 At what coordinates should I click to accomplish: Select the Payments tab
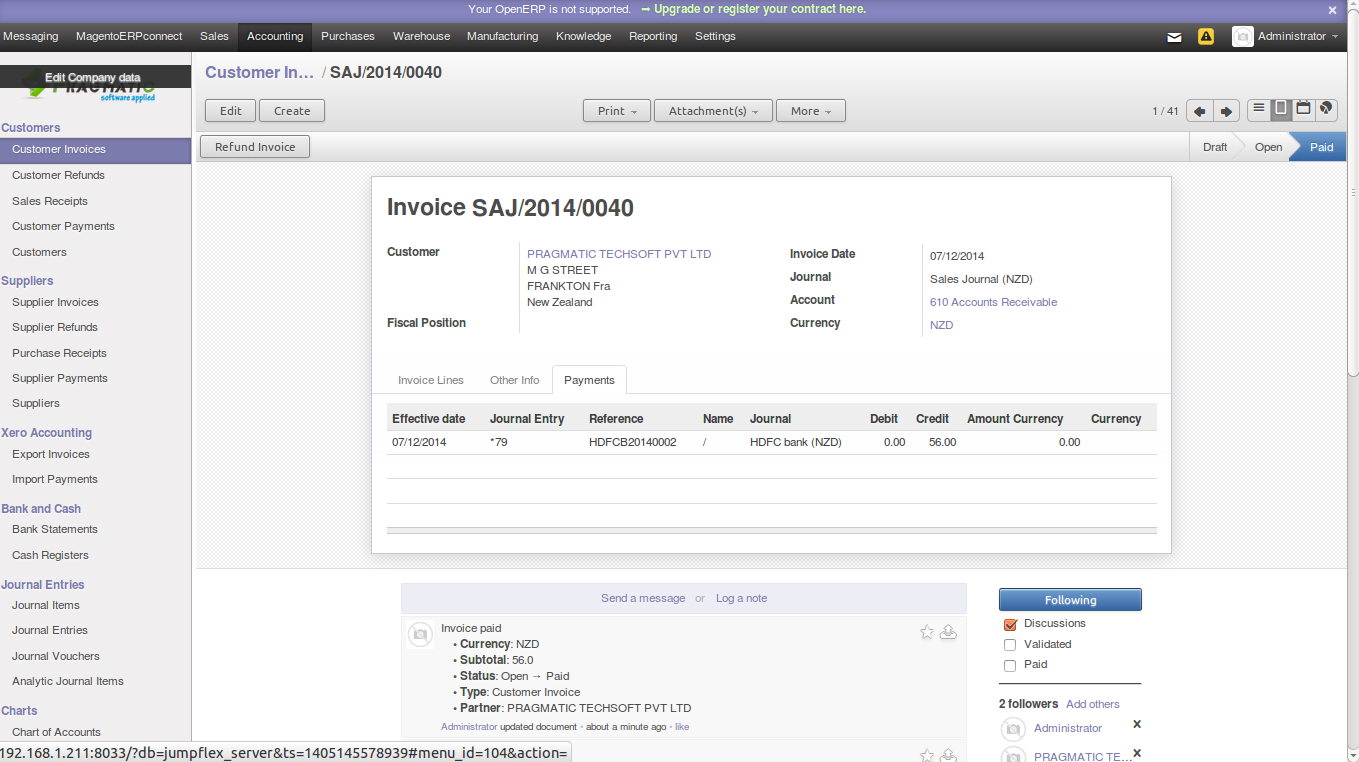click(x=589, y=380)
